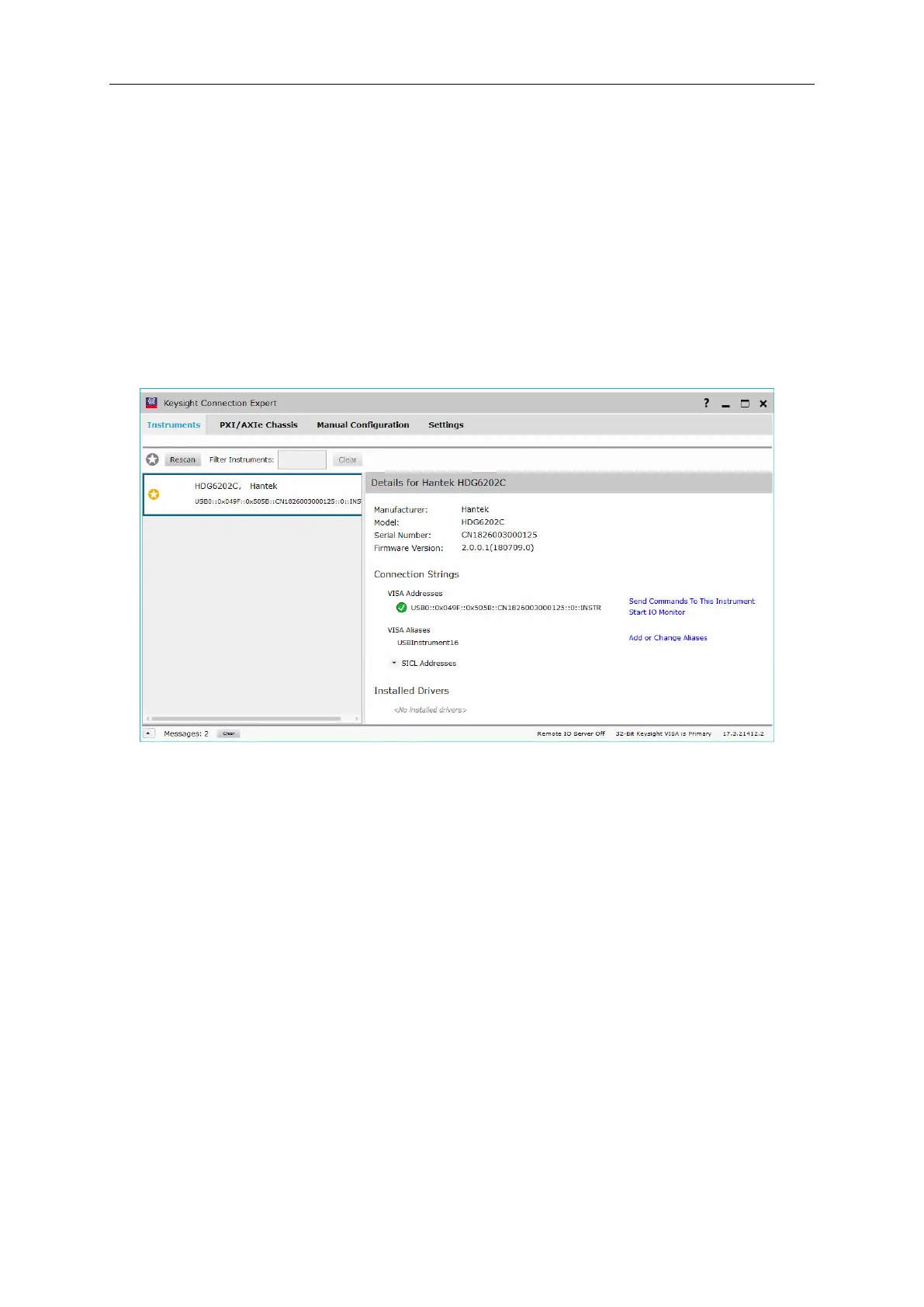924x1307 pixels.
Task: Click the No installed drivers text
Action: click(x=431, y=709)
